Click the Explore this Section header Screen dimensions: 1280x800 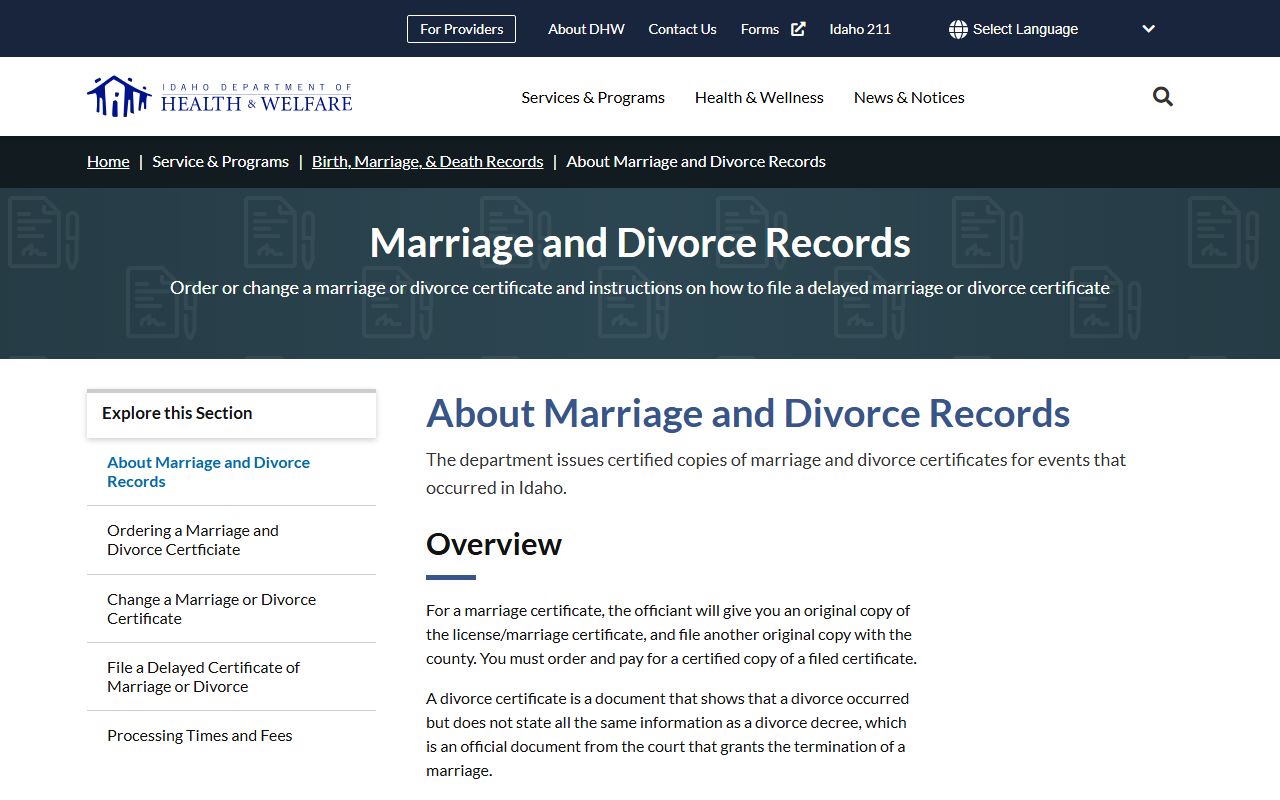[x=231, y=414]
